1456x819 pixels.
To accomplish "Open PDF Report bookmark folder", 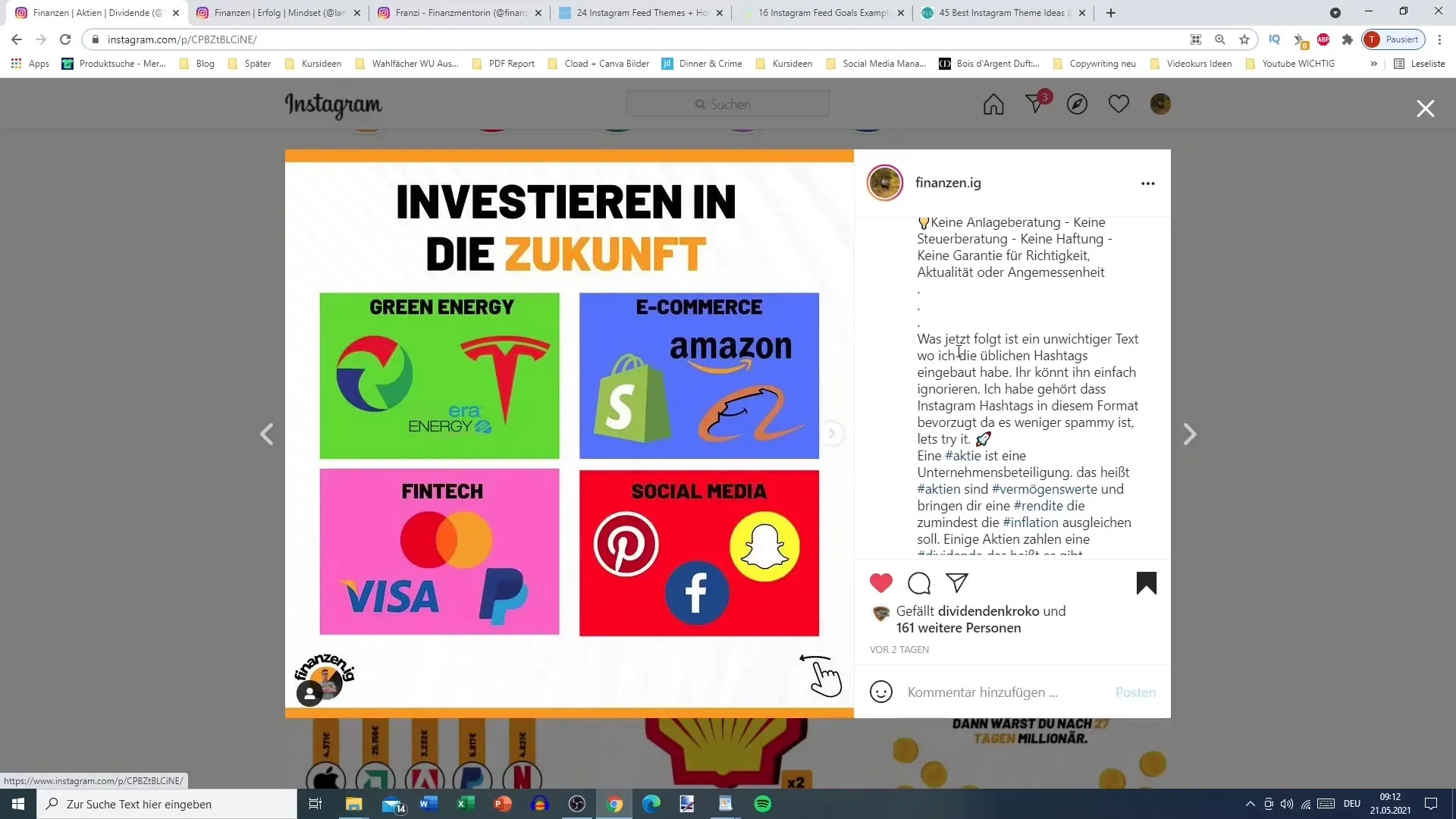I will pos(504,64).
